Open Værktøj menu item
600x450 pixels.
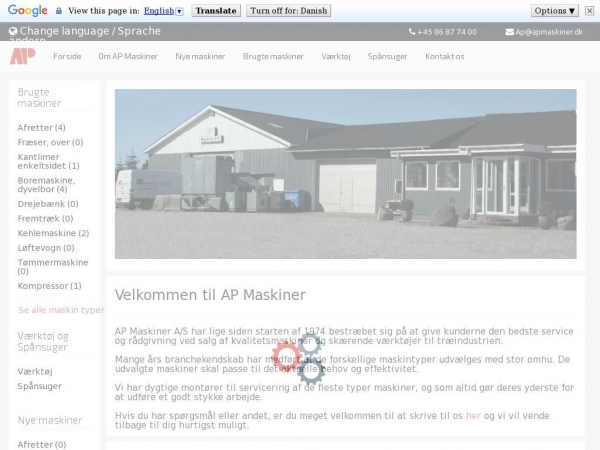(x=336, y=56)
